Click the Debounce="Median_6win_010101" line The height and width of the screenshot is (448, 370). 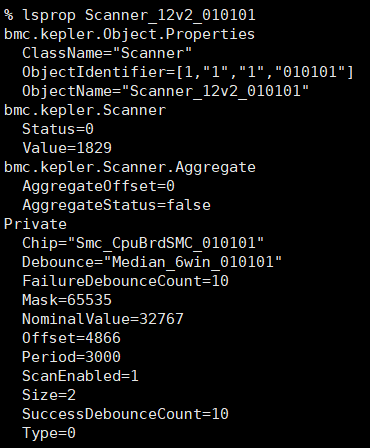[x=152, y=262]
